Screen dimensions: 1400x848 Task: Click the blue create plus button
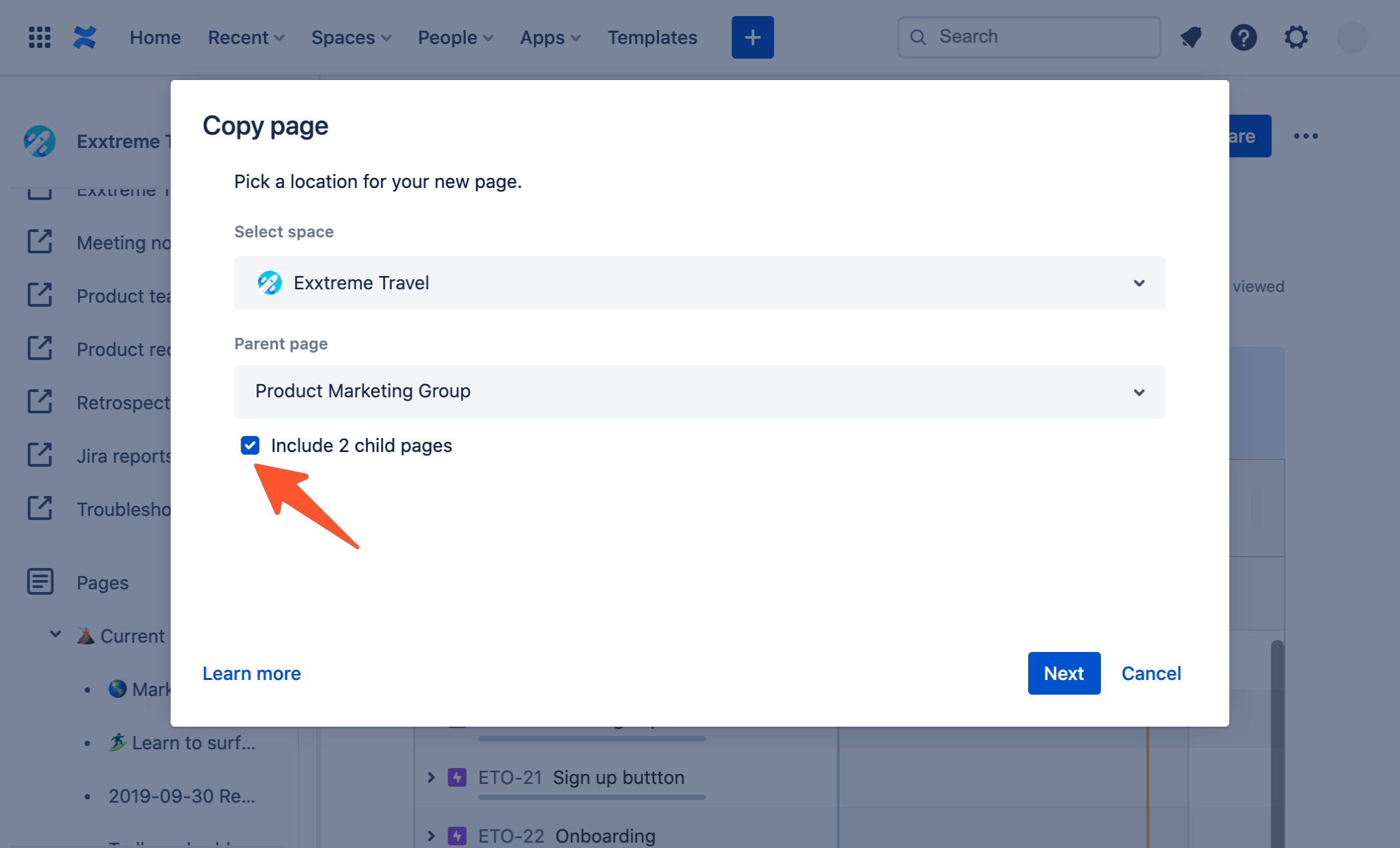coord(752,37)
